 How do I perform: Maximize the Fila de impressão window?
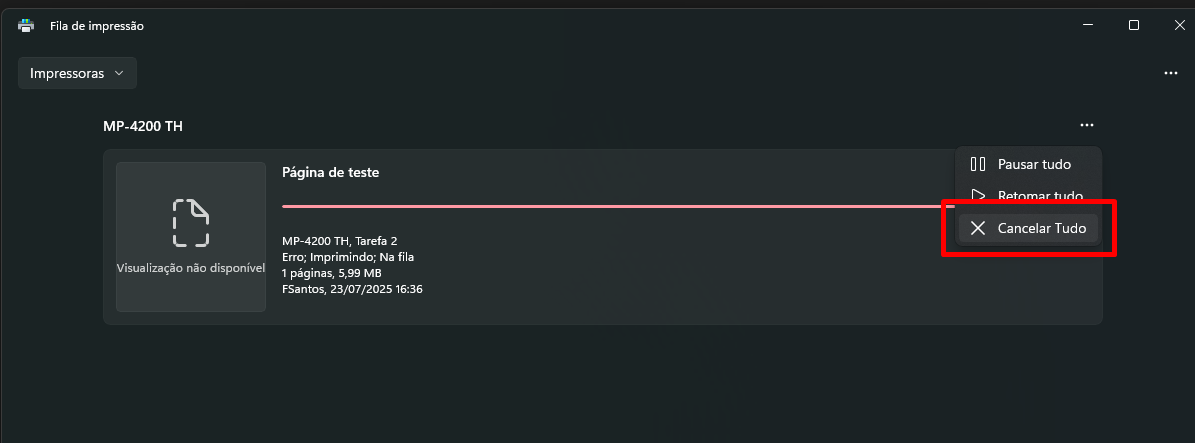(1133, 25)
